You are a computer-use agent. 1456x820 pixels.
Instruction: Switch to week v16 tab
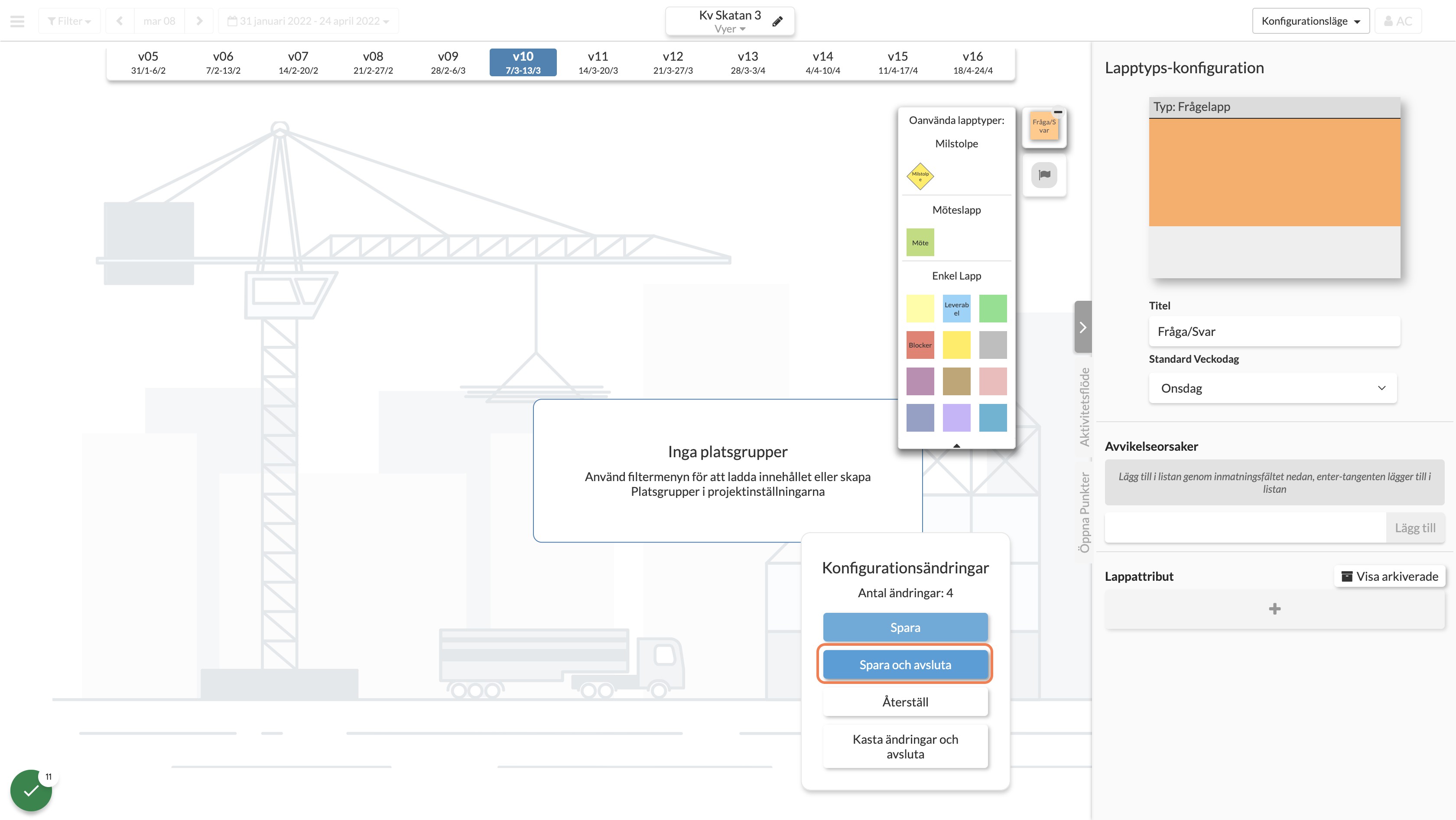pos(973,62)
